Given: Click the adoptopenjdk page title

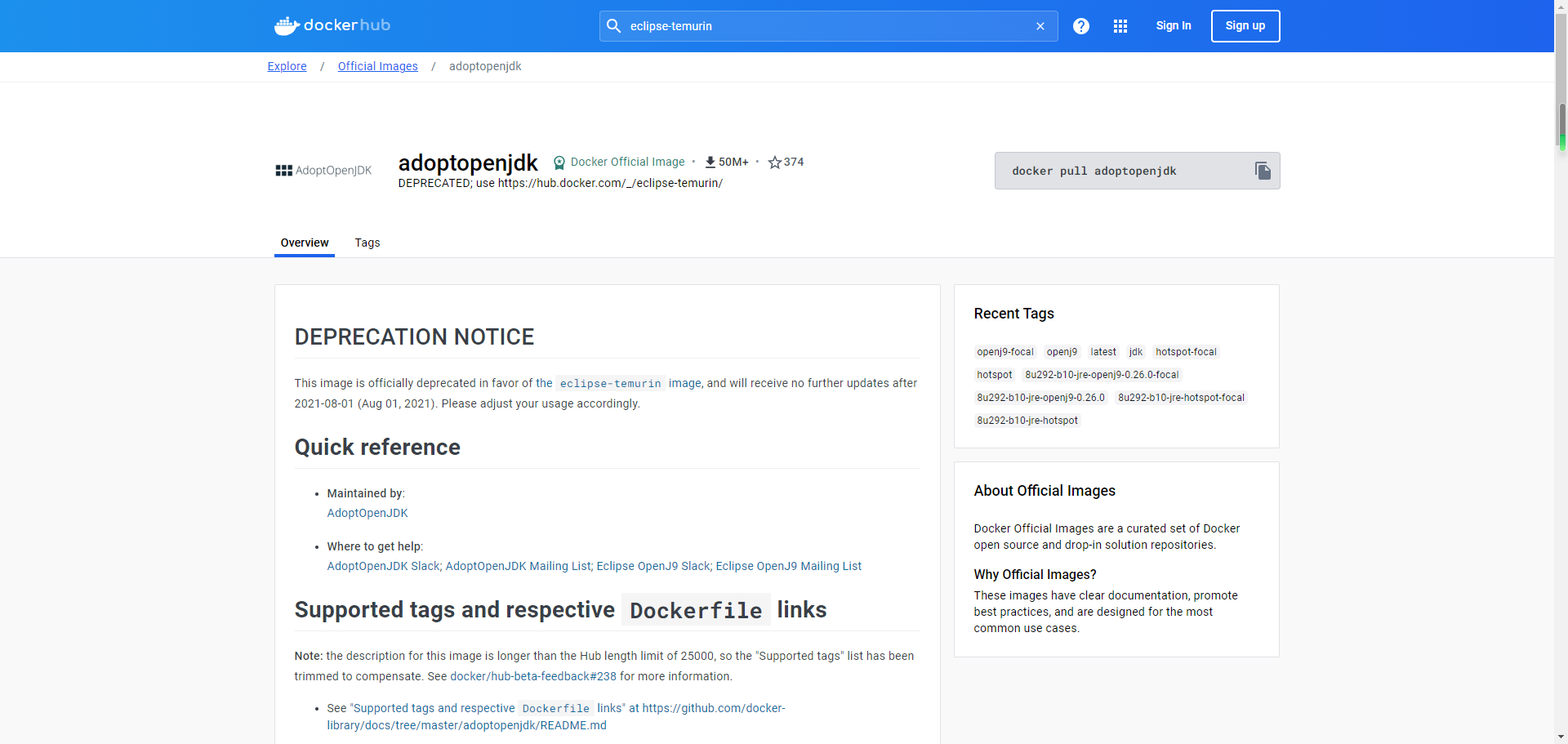Looking at the screenshot, I should (x=468, y=163).
